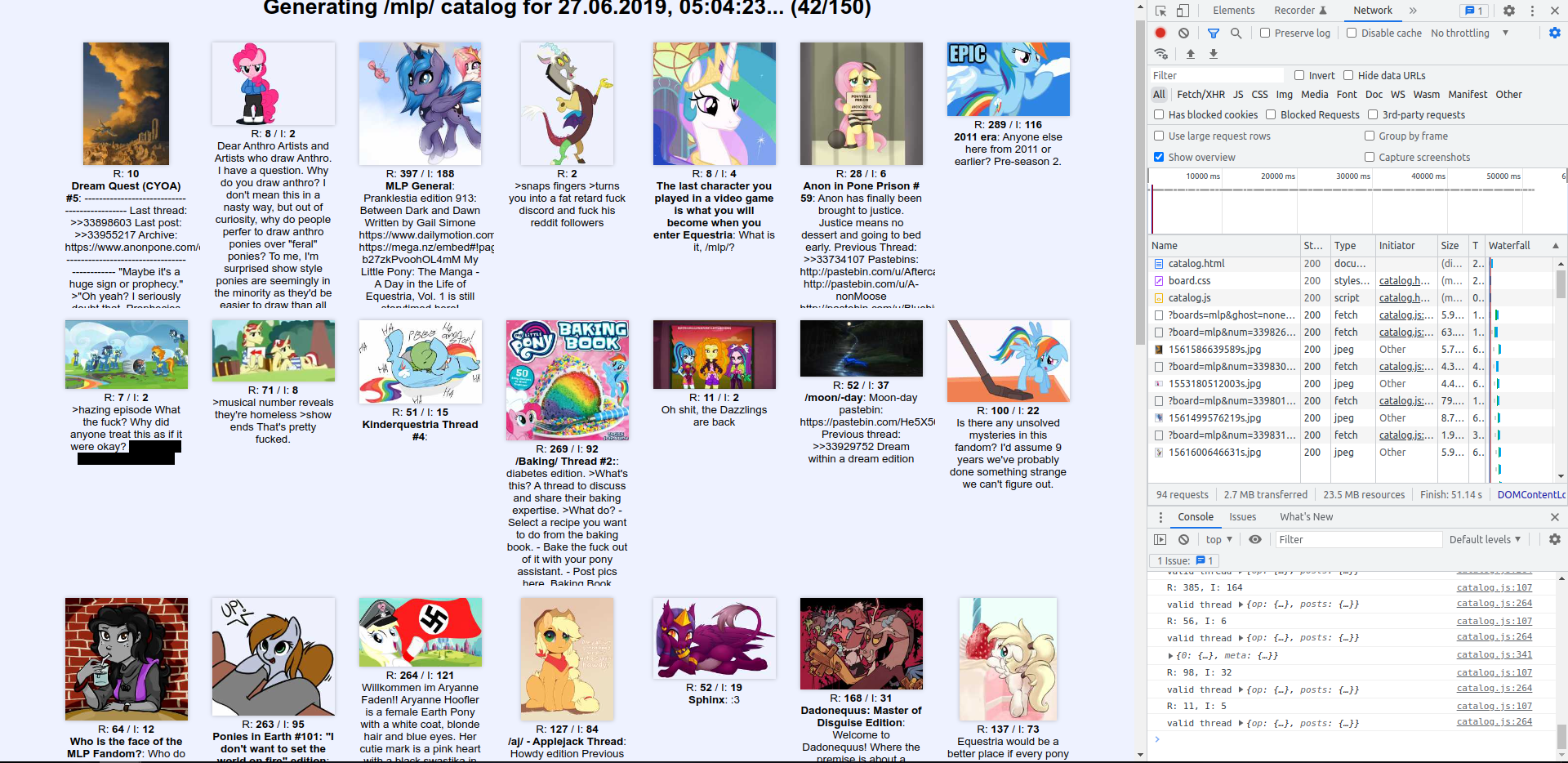Screen dimensions: 1568x763
Task: Show the console sidebar
Action: point(1160,539)
